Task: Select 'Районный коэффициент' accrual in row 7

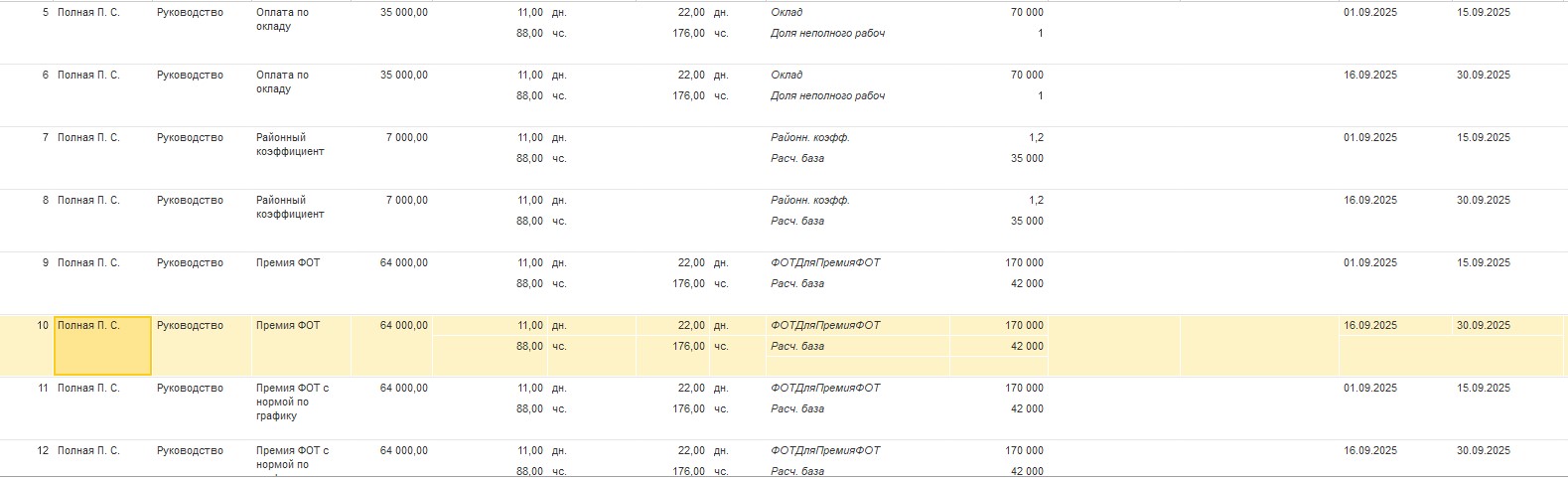Action: coord(290,145)
